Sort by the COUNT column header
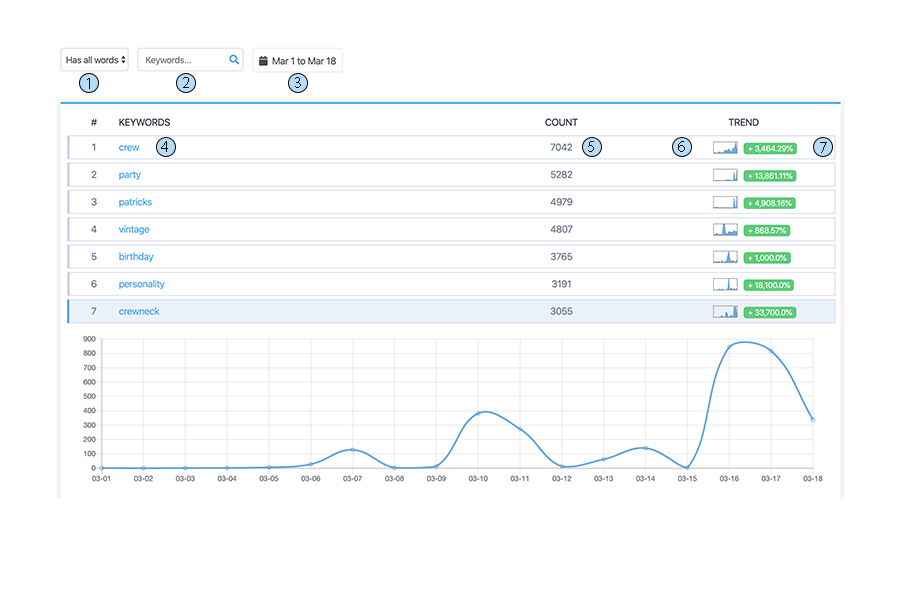 pos(561,122)
